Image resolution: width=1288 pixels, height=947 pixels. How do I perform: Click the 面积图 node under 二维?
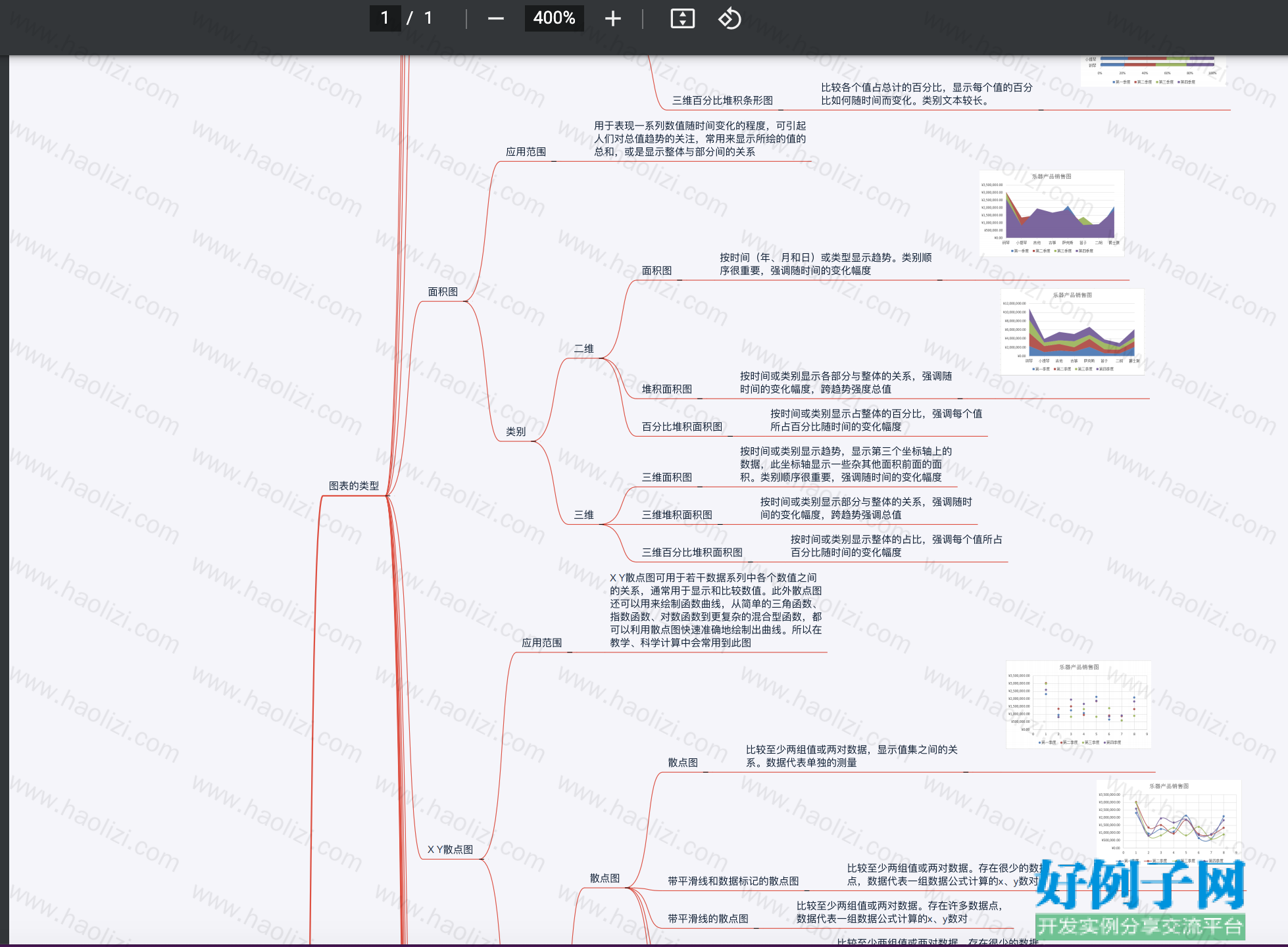pos(656,271)
